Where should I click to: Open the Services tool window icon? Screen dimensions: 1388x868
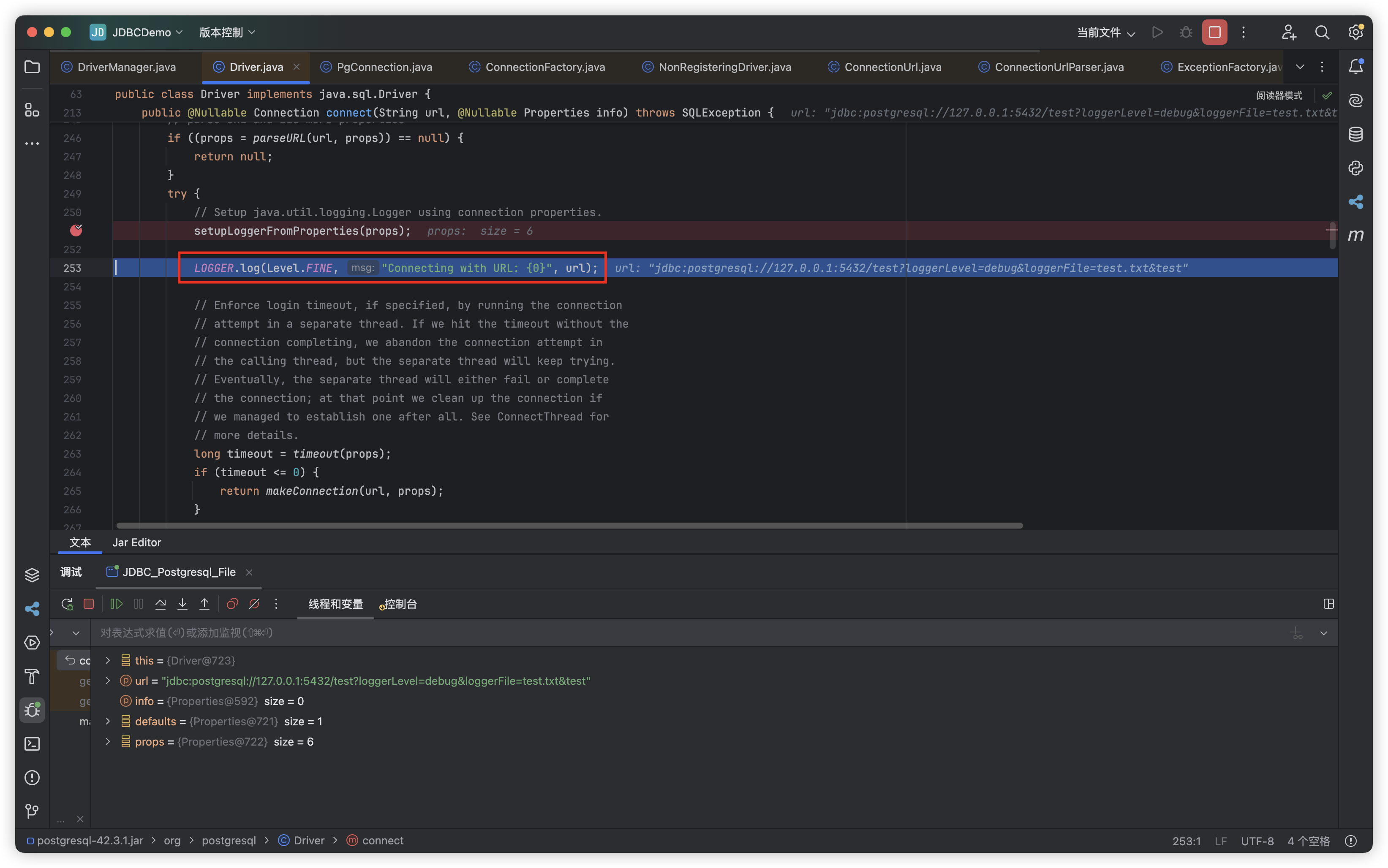click(x=32, y=643)
